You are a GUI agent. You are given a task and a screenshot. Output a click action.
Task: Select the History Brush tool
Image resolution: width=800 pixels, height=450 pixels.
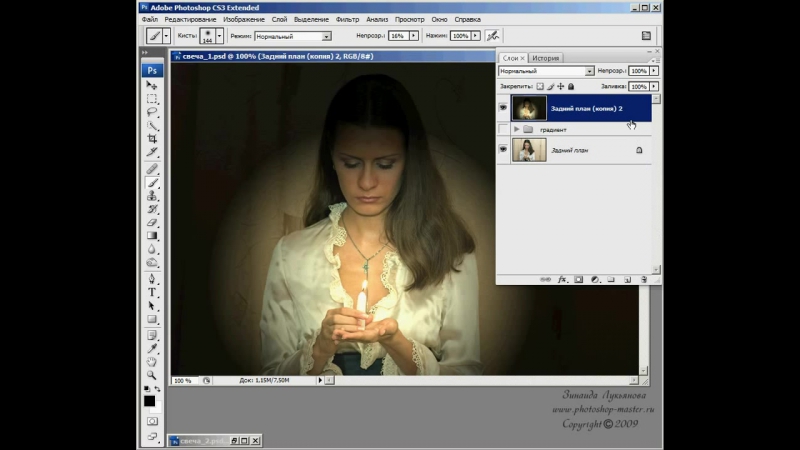tap(152, 209)
